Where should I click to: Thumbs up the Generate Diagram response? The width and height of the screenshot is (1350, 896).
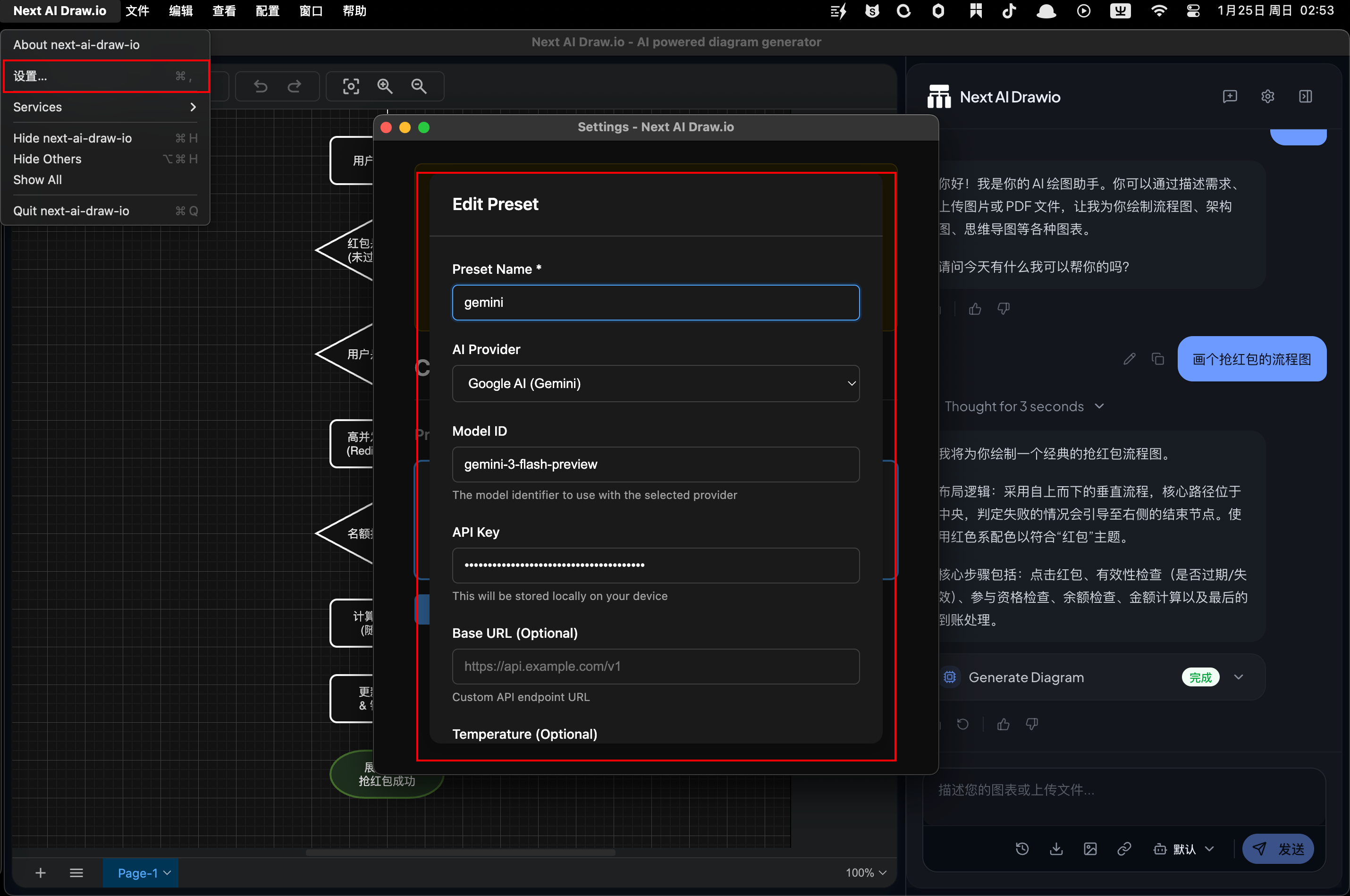[x=1003, y=724]
